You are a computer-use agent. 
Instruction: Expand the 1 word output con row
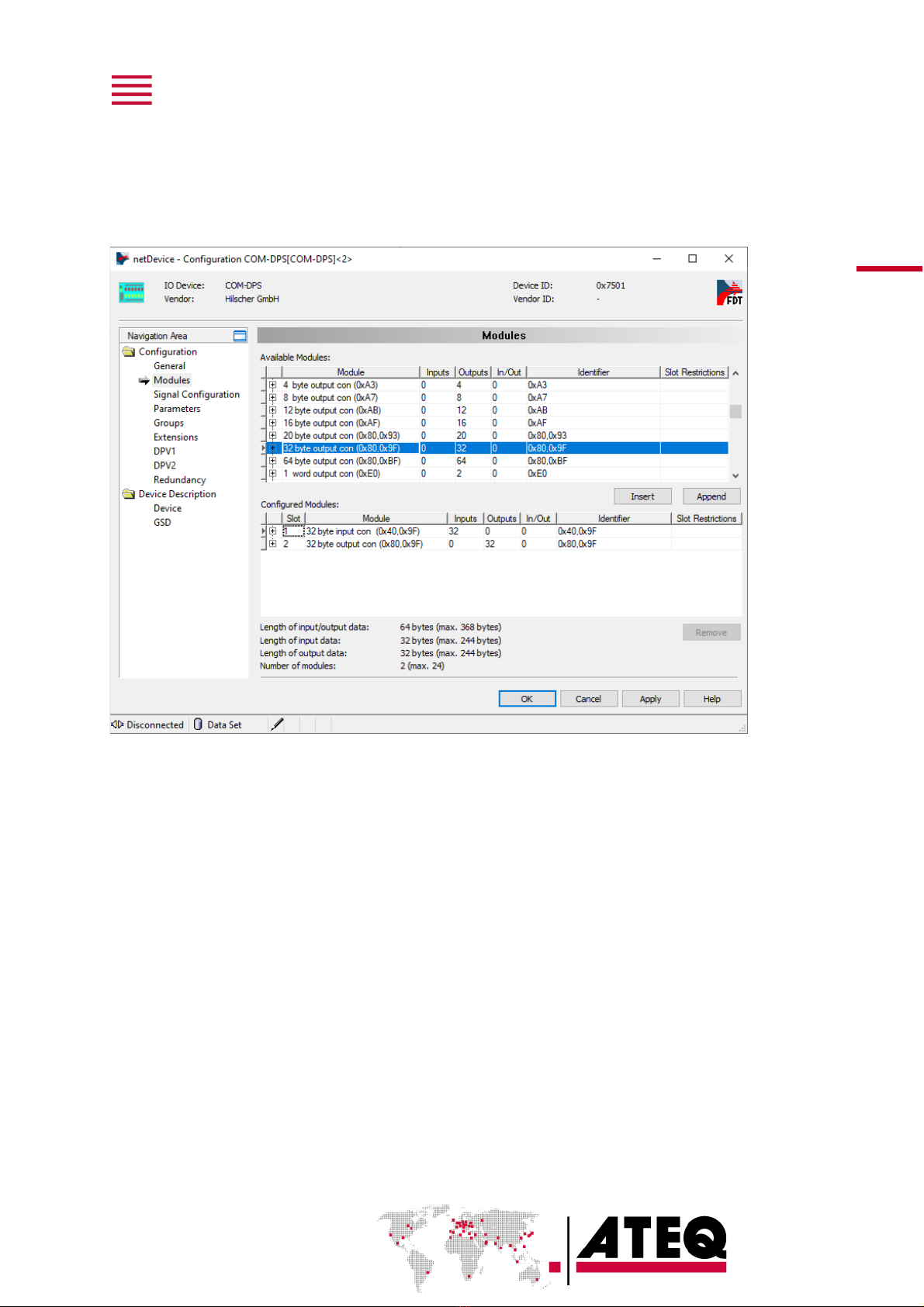coord(272,474)
